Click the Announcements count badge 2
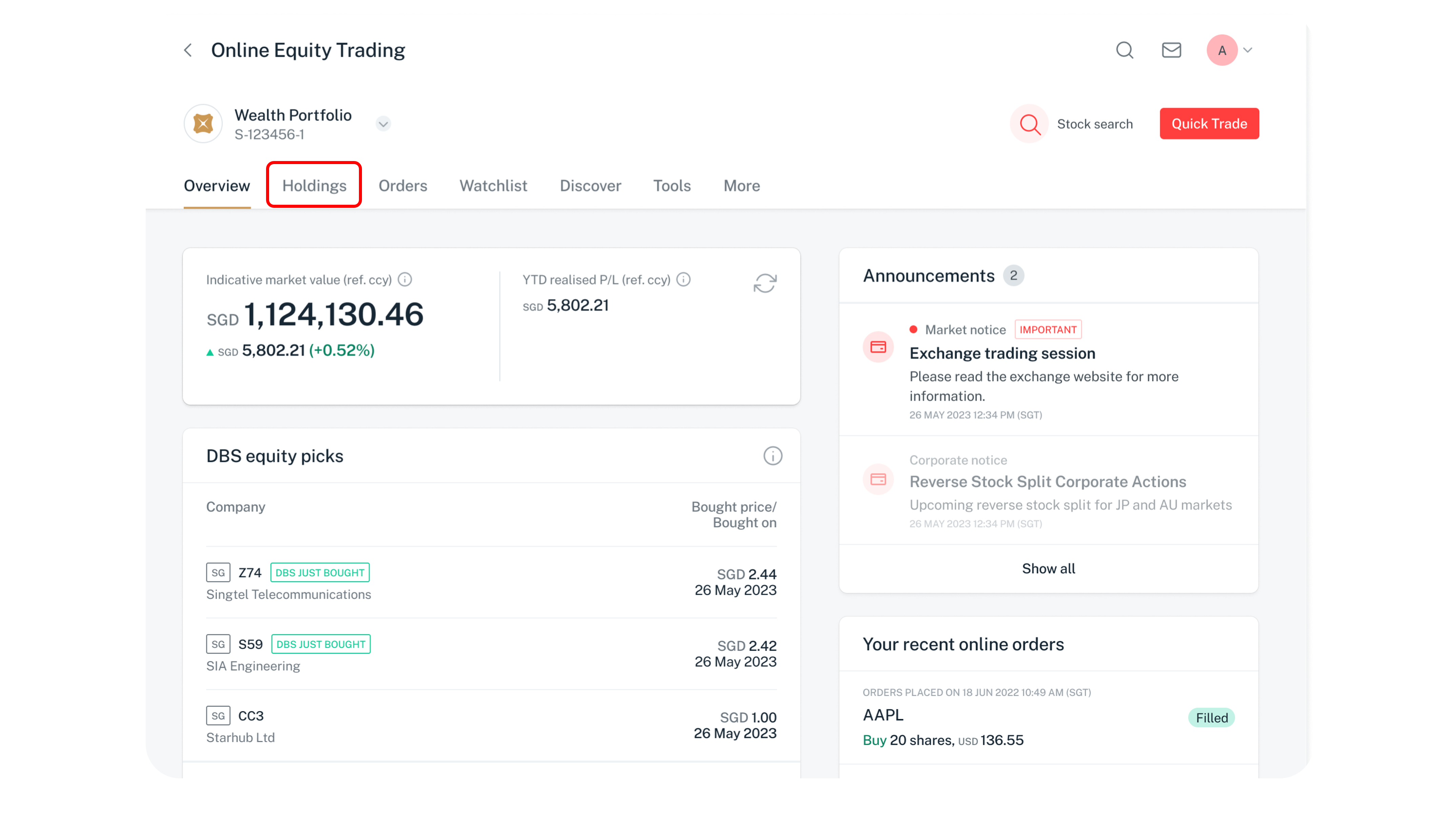Viewport: 1456px width, 839px height. pos(1013,276)
